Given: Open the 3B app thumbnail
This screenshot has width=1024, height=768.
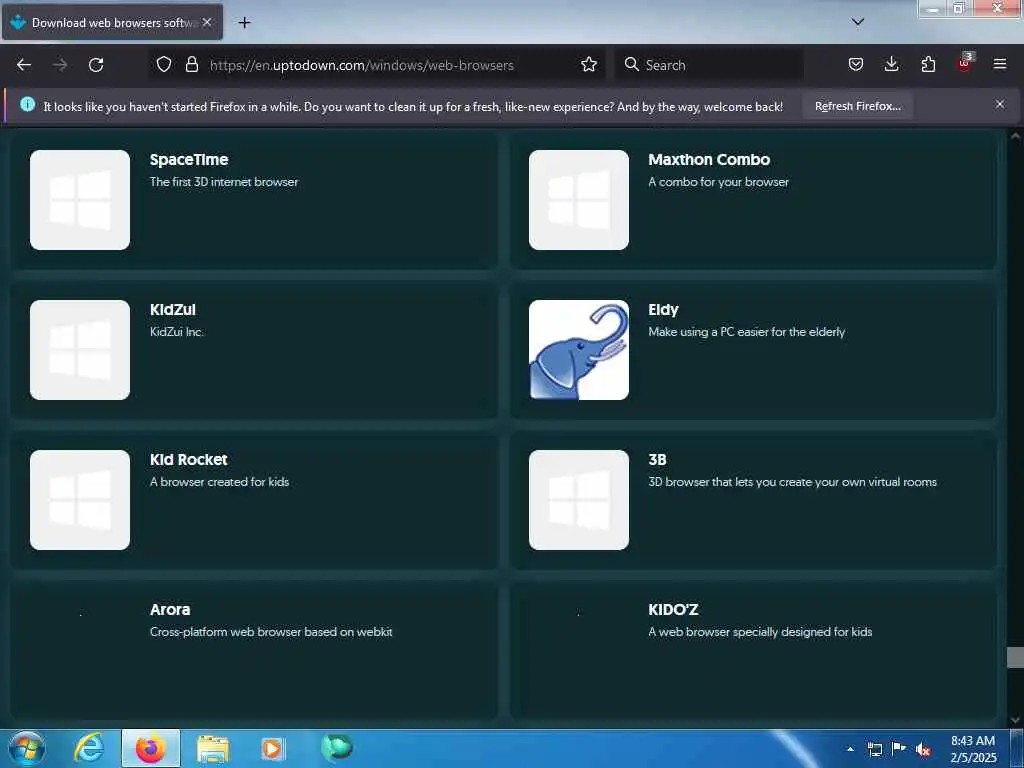Looking at the screenshot, I should [x=579, y=500].
